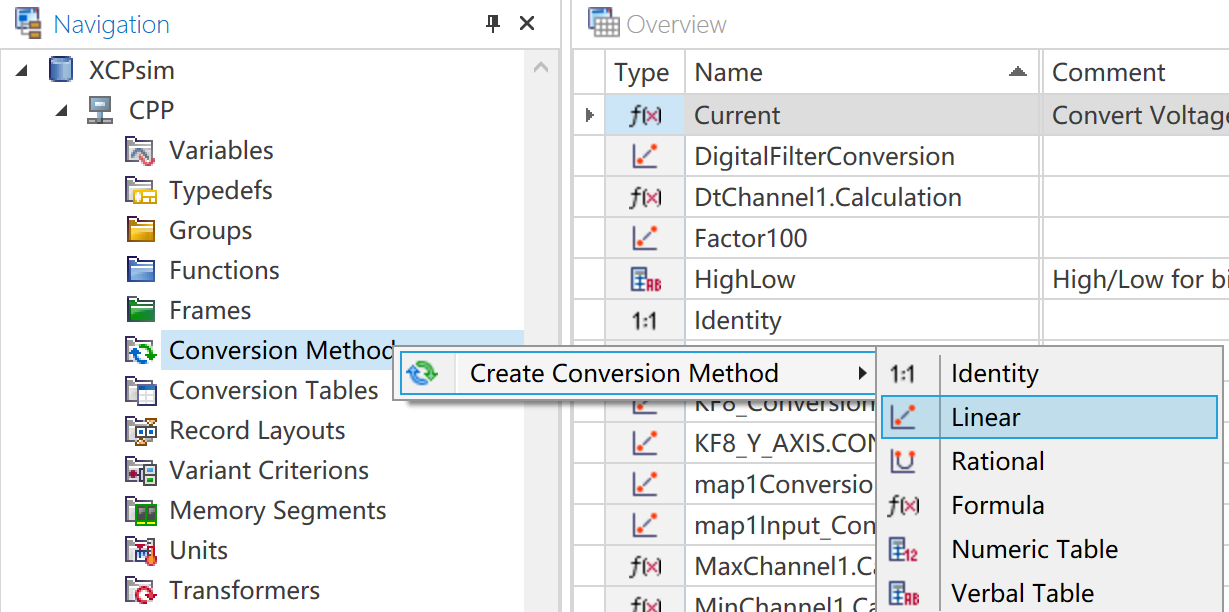Click the Variant Criterions icon

pos(141,471)
